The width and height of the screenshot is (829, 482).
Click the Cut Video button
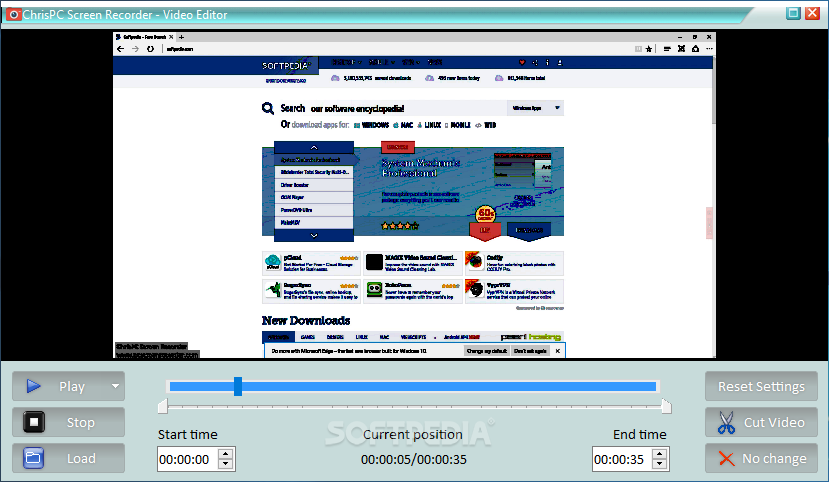pos(761,422)
